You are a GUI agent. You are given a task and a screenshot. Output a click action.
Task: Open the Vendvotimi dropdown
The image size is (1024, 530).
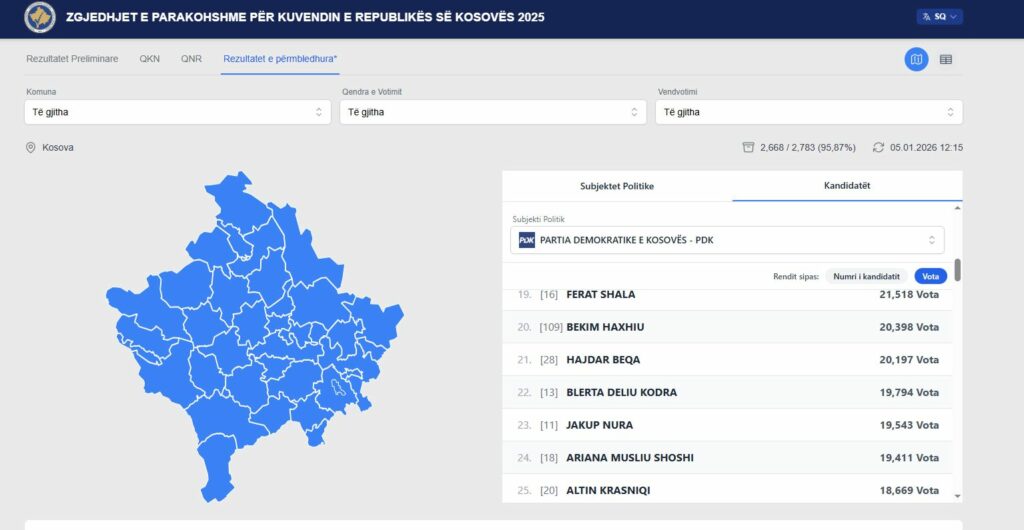coord(808,112)
